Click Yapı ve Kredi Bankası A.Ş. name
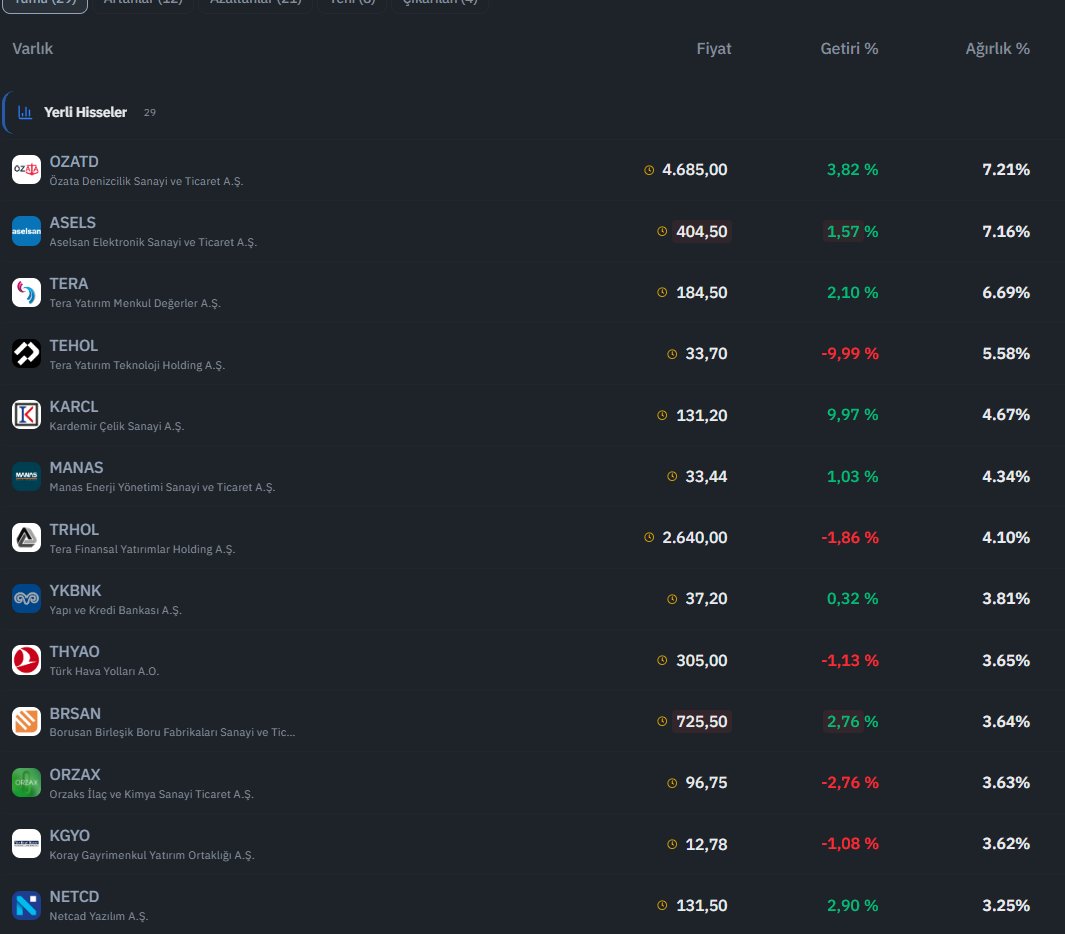The width and height of the screenshot is (1065, 934). (115, 610)
